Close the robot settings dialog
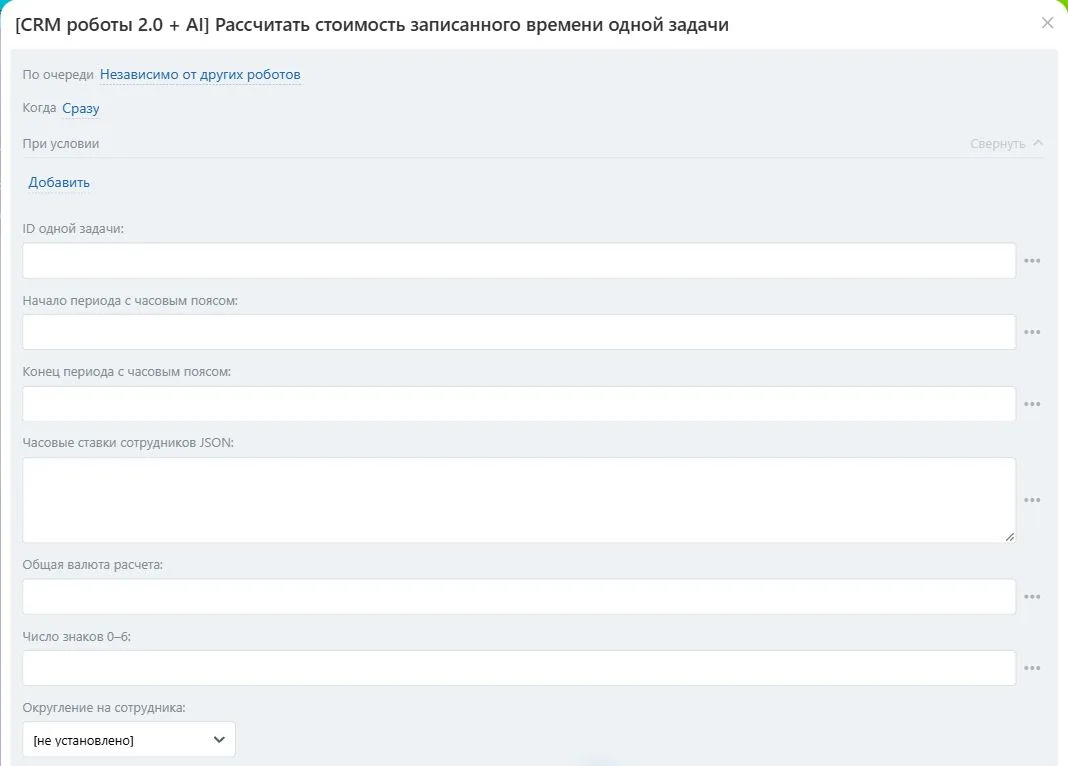The height and width of the screenshot is (766, 1068). [1047, 23]
